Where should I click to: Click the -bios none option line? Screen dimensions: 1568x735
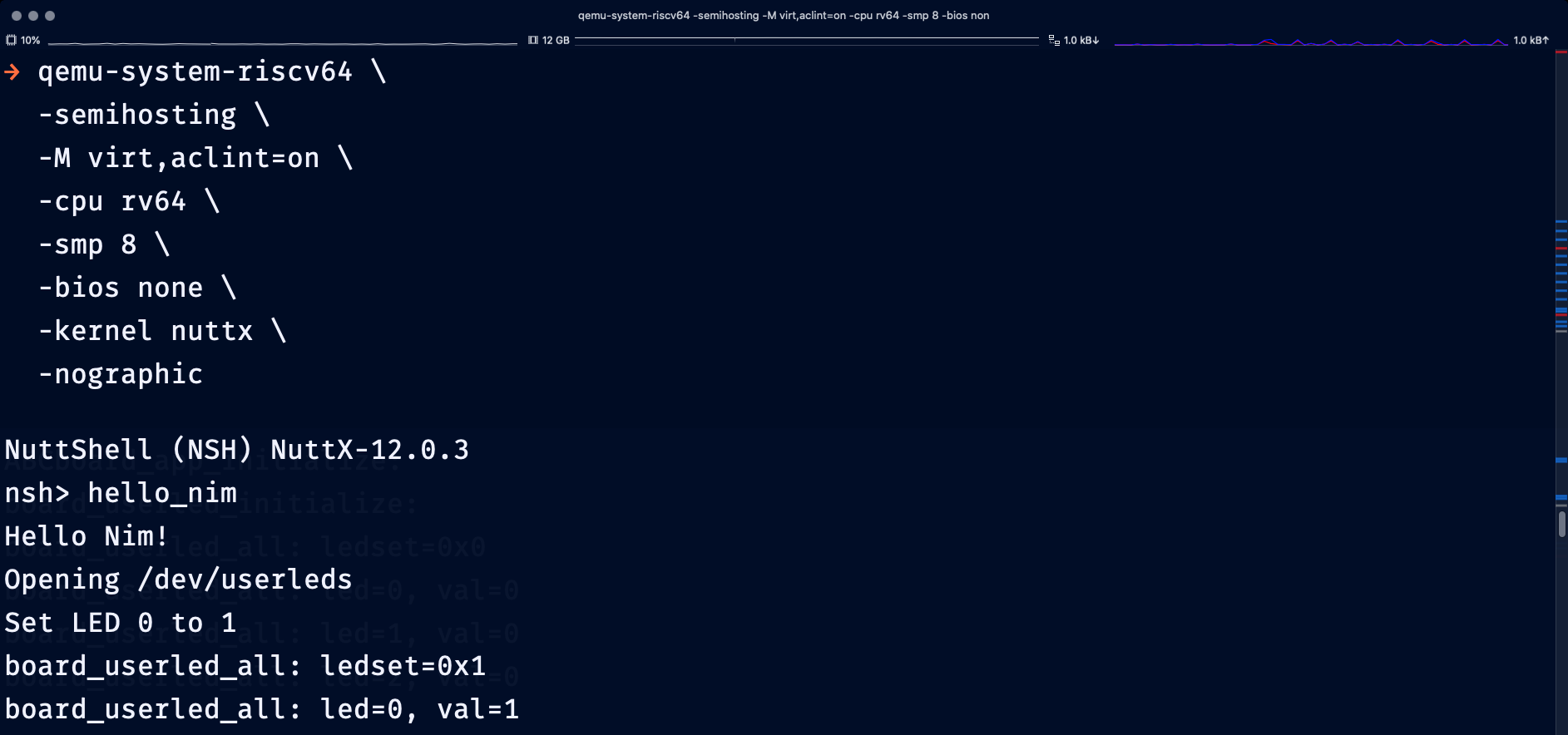pyautogui.click(x=137, y=288)
